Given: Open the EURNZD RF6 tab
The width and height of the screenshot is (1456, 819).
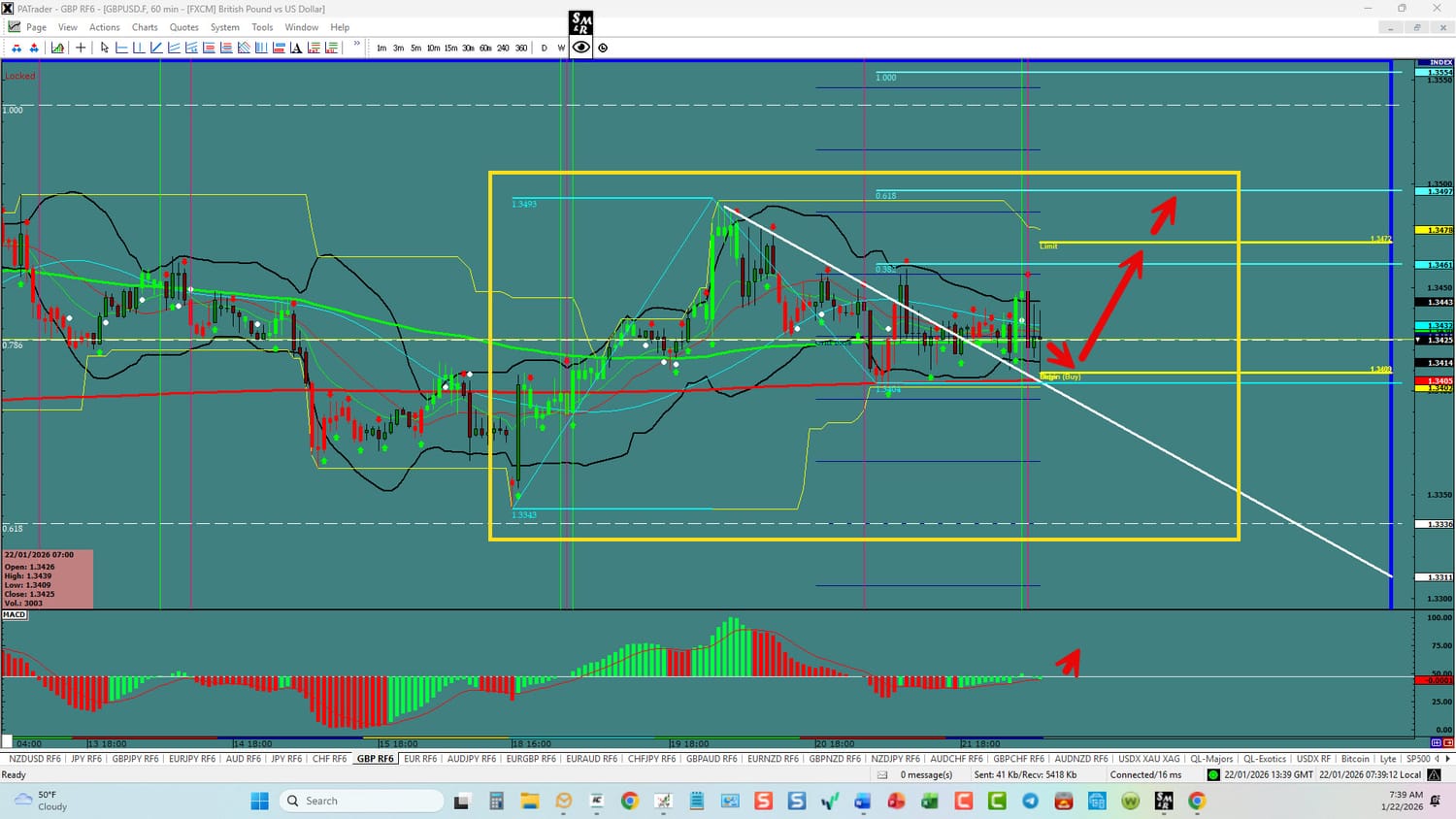Looking at the screenshot, I should point(773,759).
